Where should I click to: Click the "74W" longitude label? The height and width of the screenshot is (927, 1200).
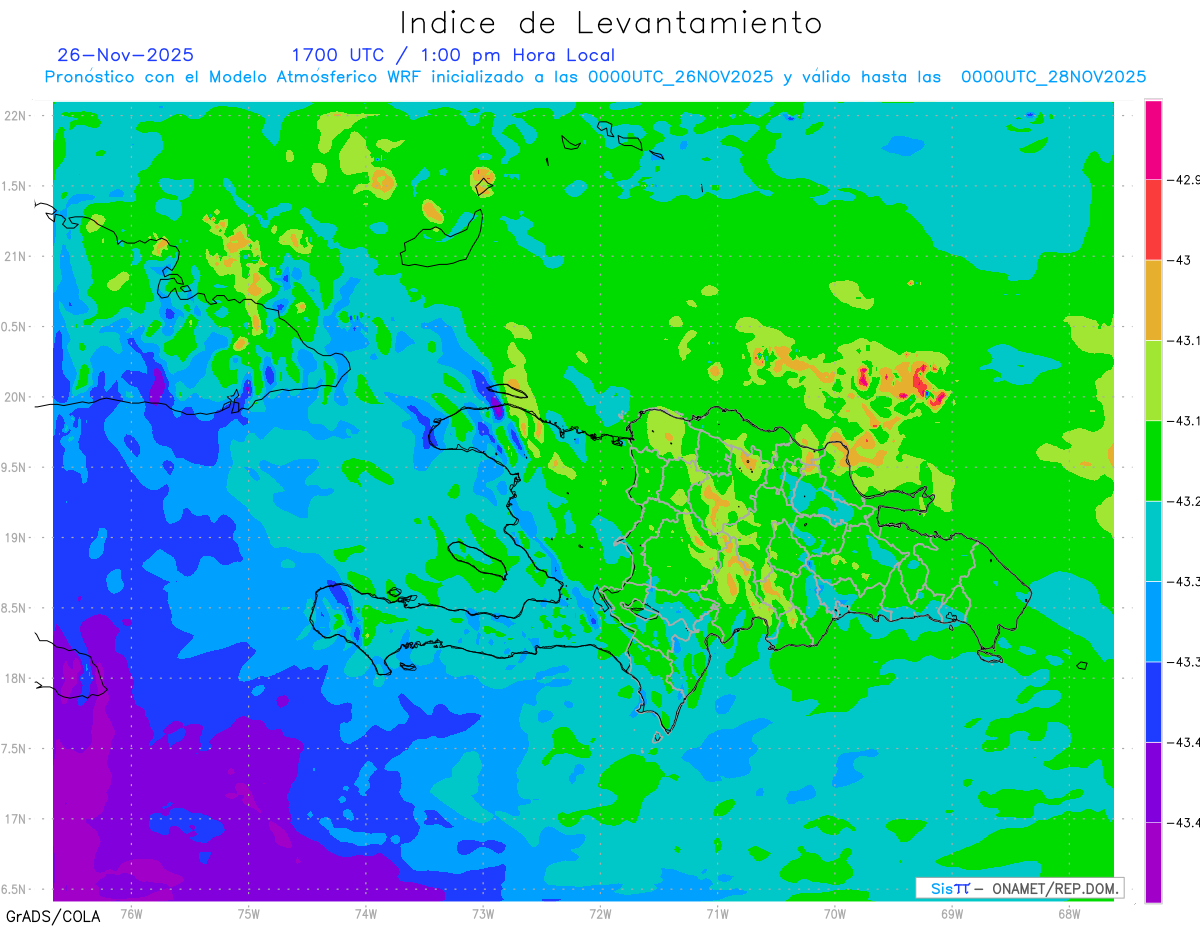(x=366, y=913)
